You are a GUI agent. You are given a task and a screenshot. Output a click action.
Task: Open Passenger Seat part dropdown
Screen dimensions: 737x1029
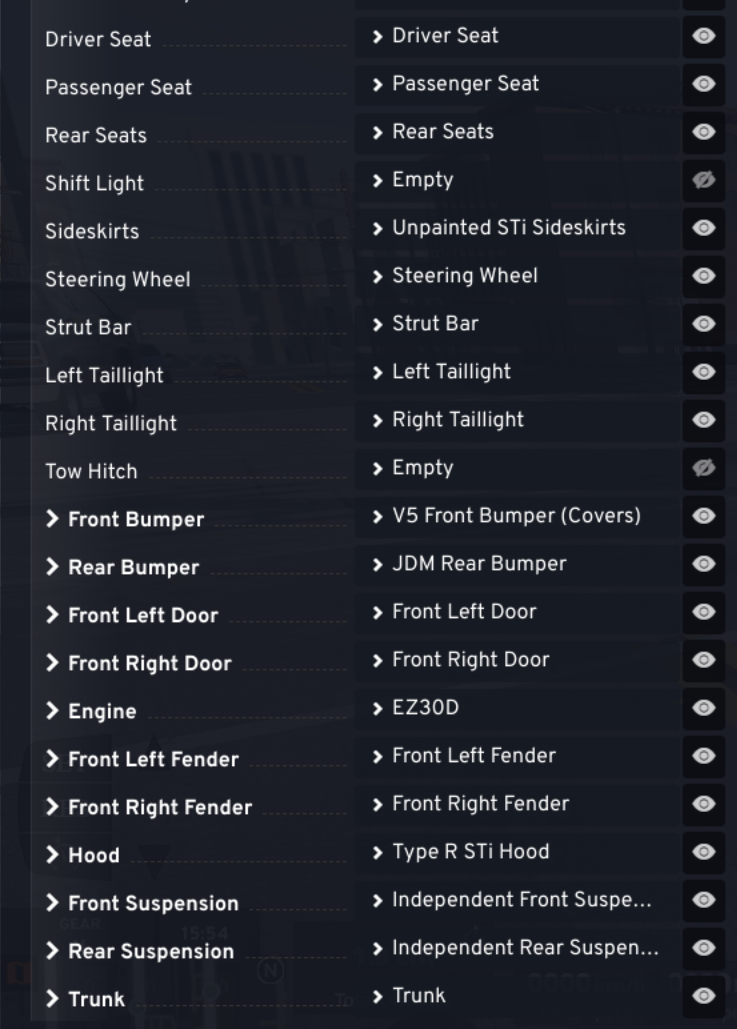tap(517, 84)
